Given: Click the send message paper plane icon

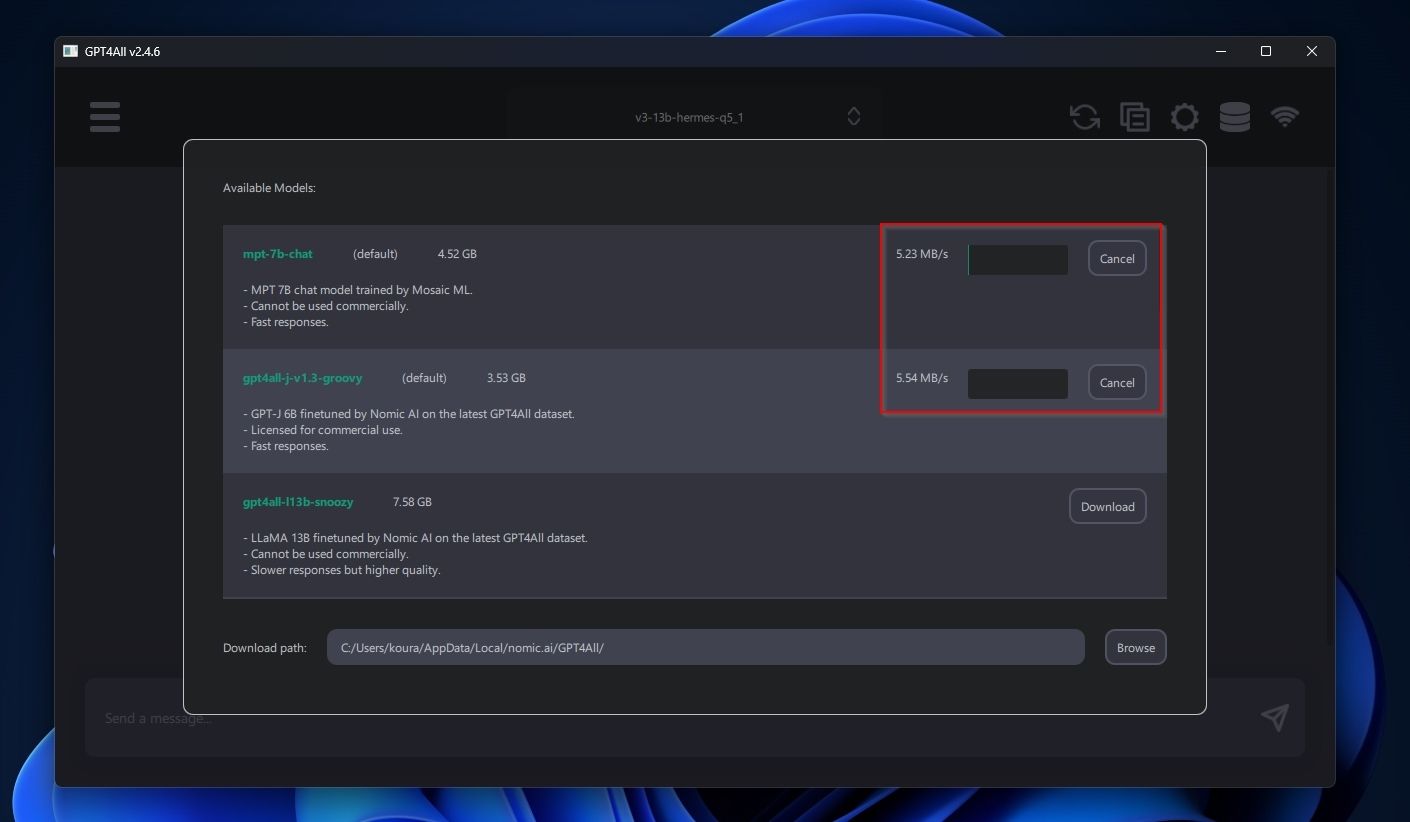Looking at the screenshot, I should (x=1274, y=717).
